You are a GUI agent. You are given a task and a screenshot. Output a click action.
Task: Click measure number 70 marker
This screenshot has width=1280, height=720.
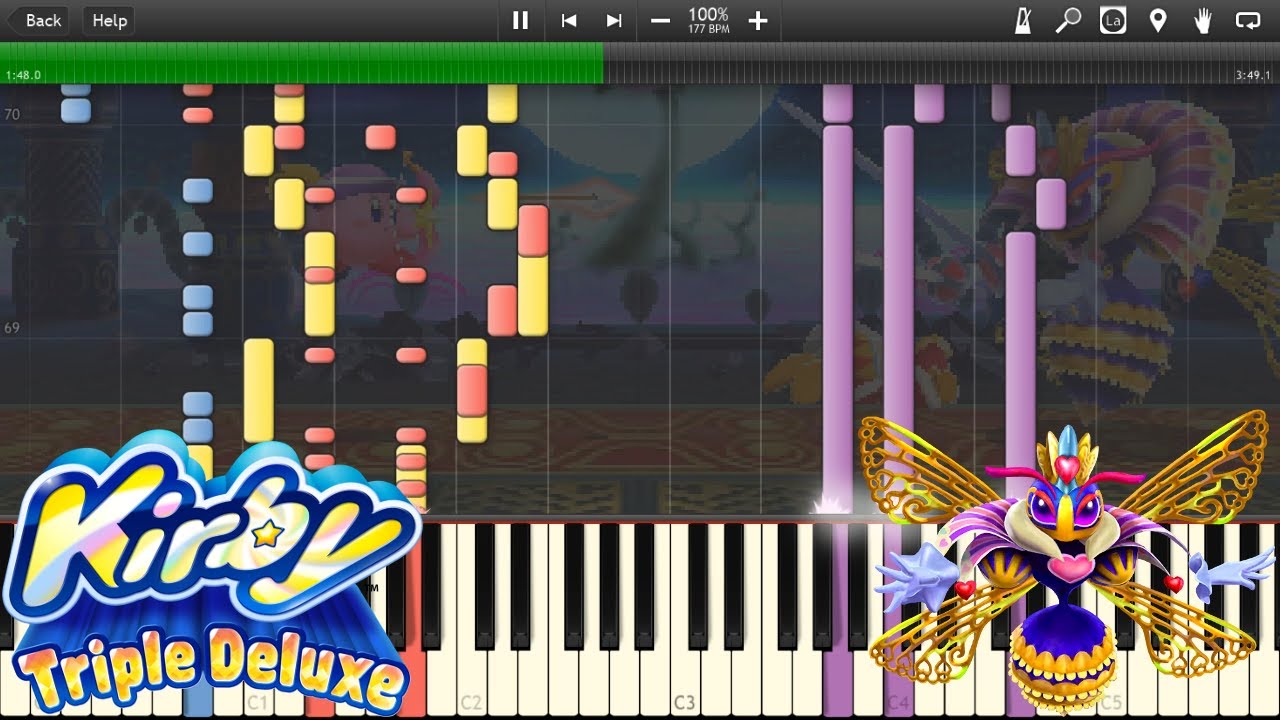point(12,115)
